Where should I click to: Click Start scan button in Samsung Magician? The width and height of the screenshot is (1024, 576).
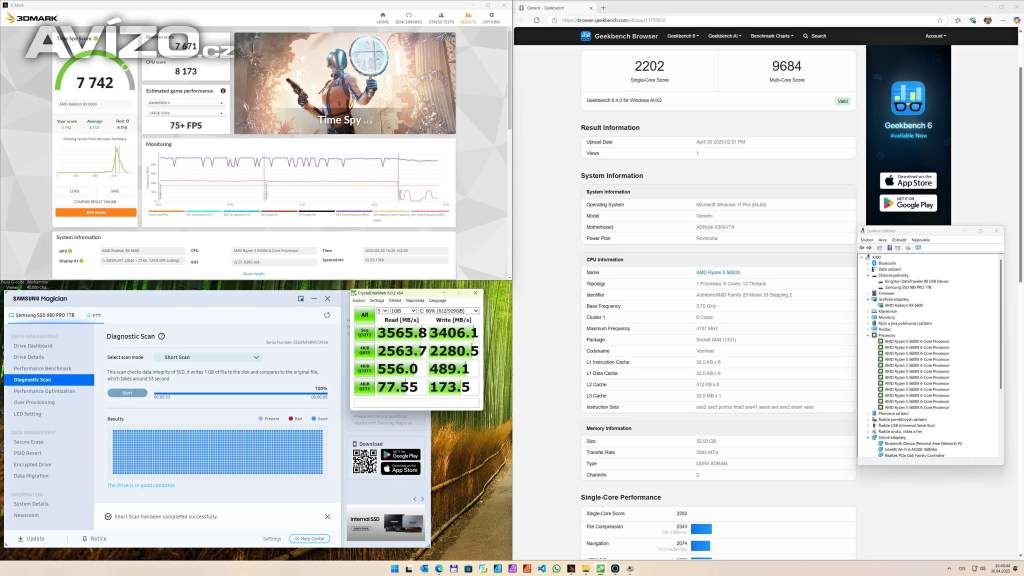[x=127, y=393]
